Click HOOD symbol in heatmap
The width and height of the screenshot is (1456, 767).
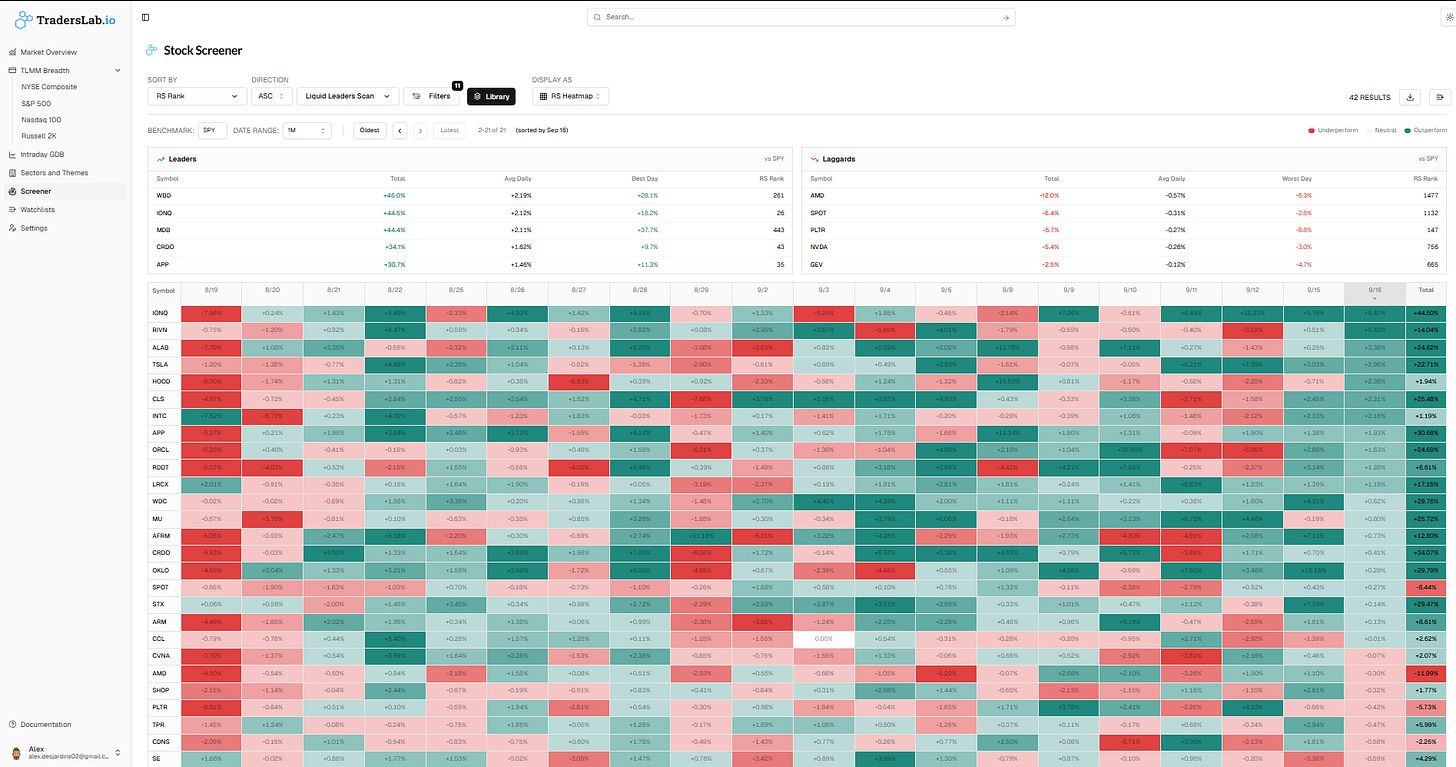tap(161, 380)
